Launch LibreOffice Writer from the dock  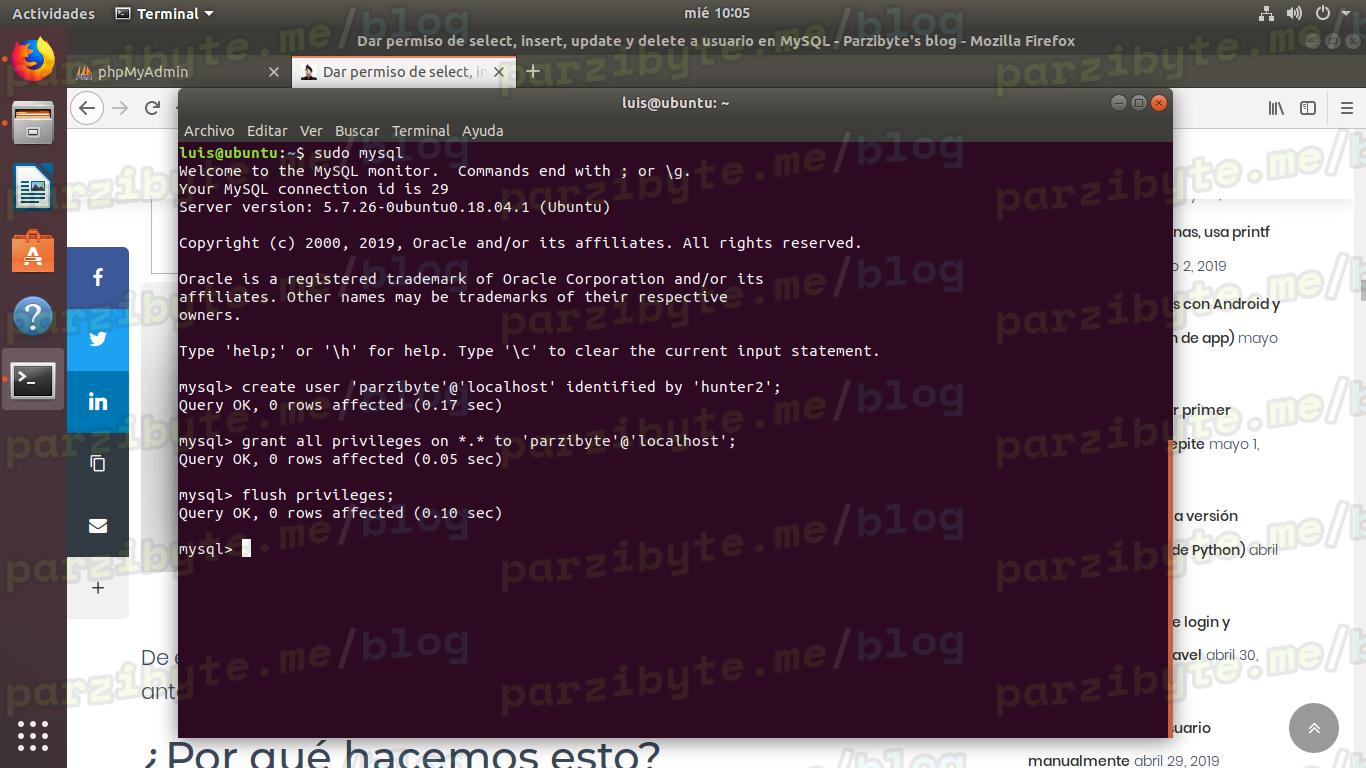(x=33, y=187)
